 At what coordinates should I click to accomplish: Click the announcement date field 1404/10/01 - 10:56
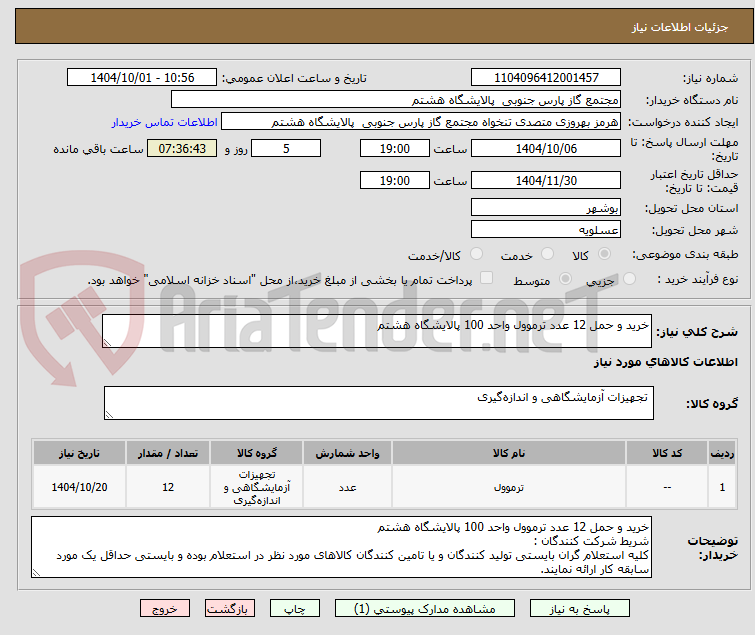tap(142, 78)
